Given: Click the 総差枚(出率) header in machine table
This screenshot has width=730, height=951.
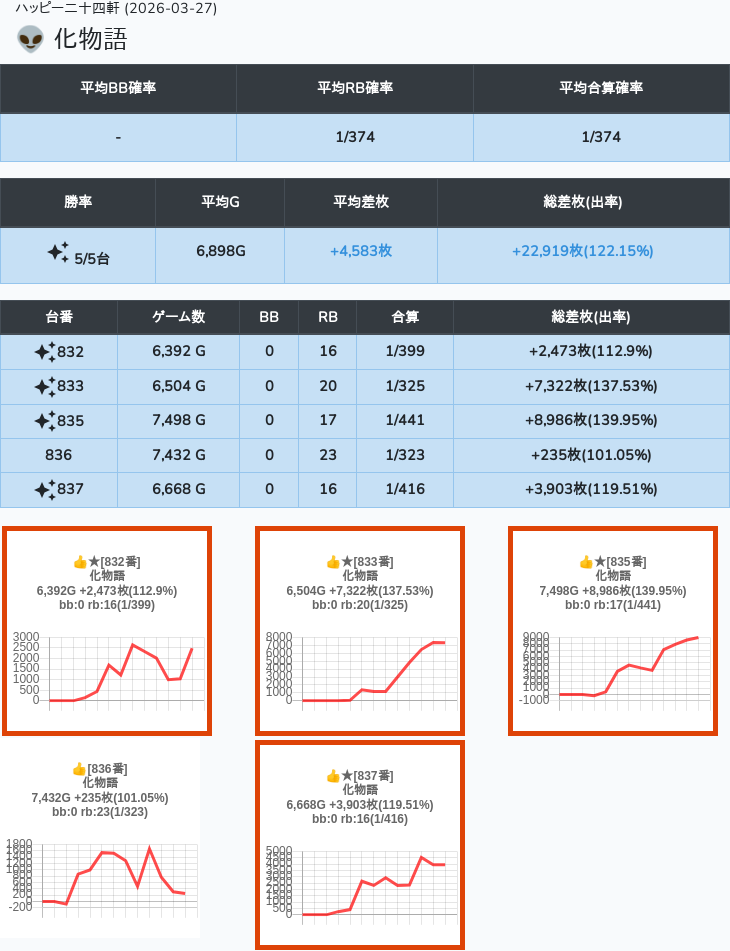Looking at the screenshot, I should click(x=590, y=317).
